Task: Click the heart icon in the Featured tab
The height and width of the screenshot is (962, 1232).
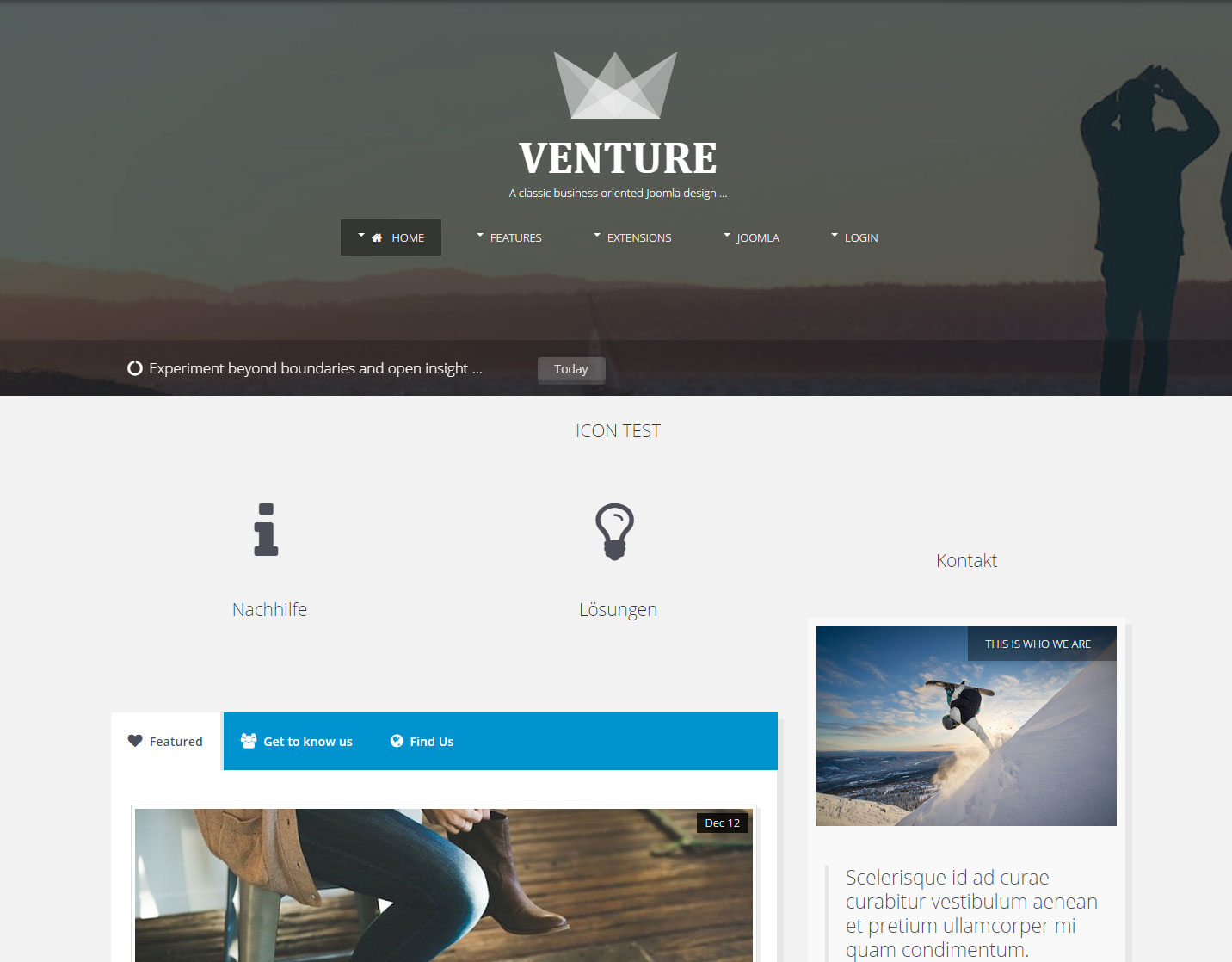Action: pyautogui.click(x=135, y=741)
